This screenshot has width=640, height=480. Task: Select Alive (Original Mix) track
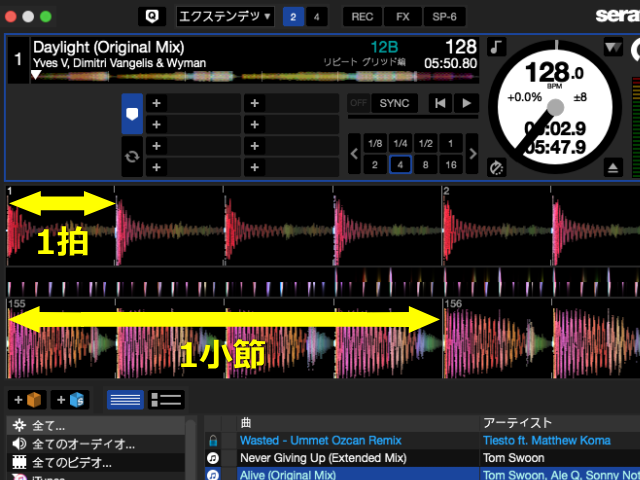pyautogui.click(x=288, y=475)
